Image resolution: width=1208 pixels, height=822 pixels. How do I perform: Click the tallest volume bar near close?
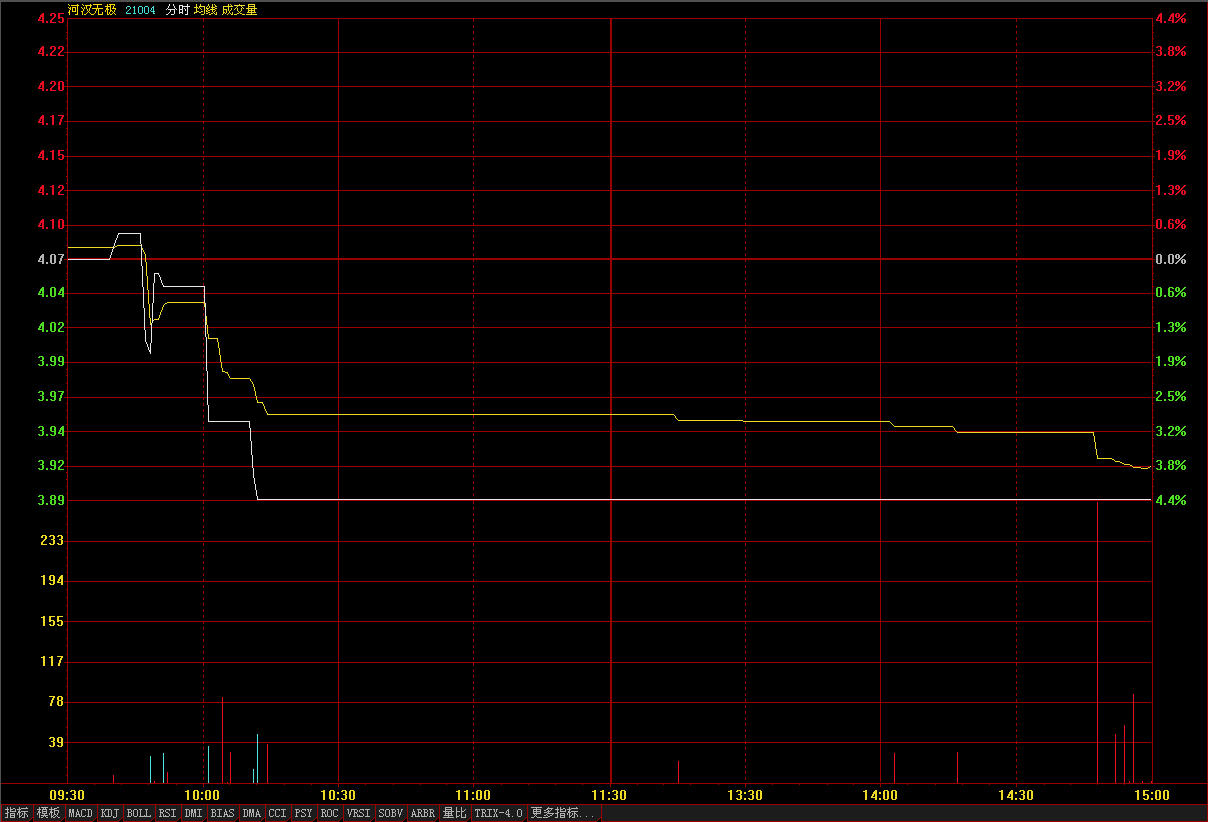click(1098, 642)
